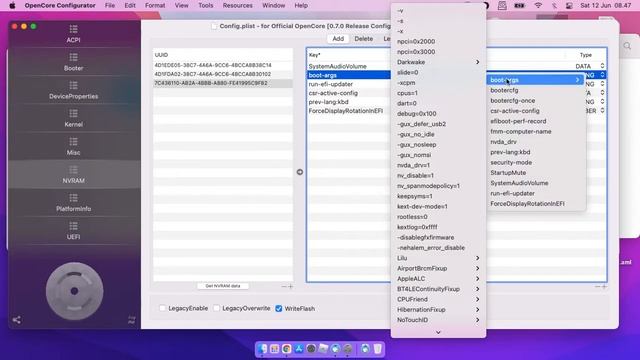Expand the AirportBrcmFixup submenu
Viewport: 640px width, 360px height.
click(x=438, y=268)
